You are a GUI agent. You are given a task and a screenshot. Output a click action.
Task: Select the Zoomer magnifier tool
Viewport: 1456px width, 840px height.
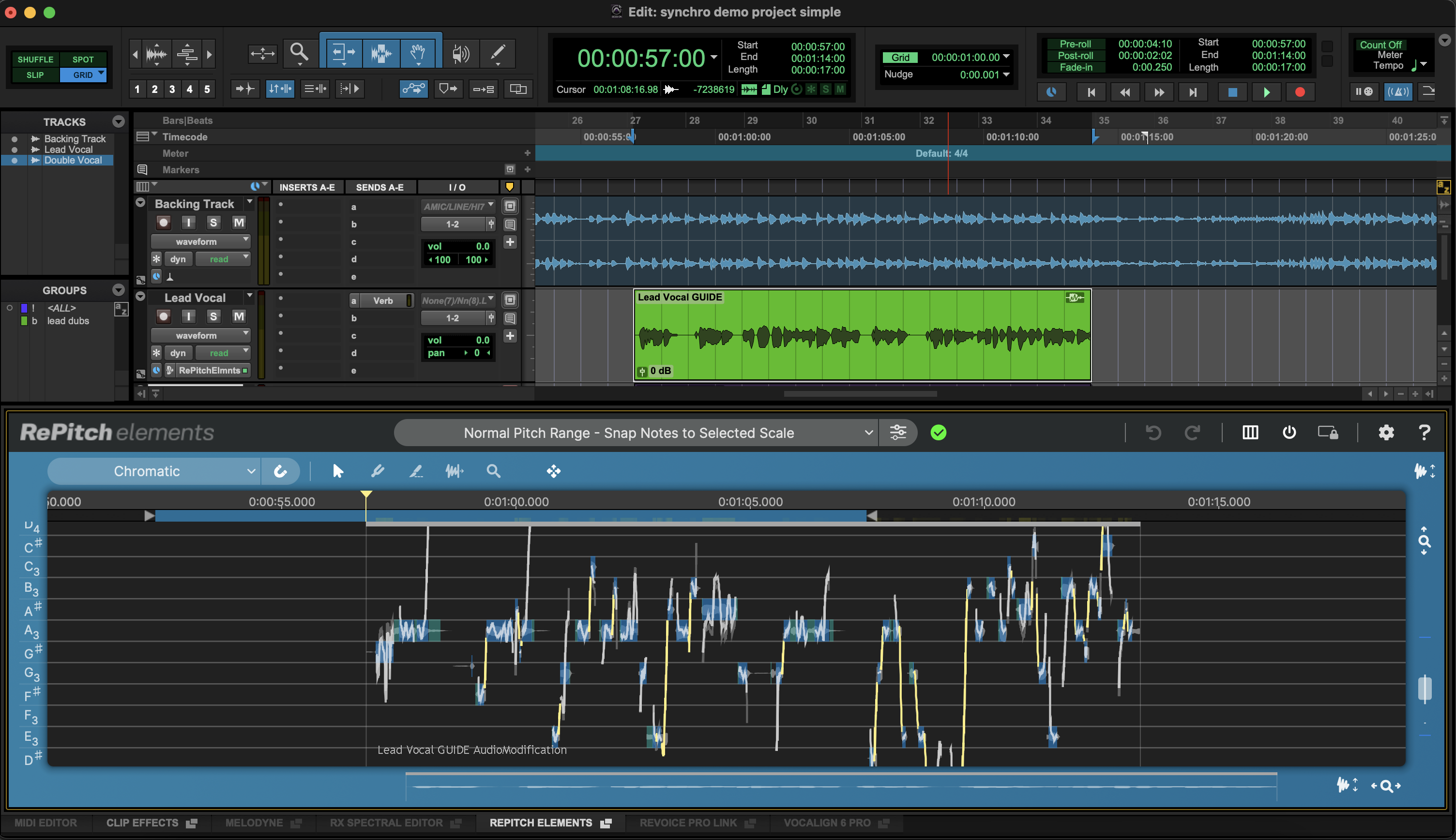[299, 54]
